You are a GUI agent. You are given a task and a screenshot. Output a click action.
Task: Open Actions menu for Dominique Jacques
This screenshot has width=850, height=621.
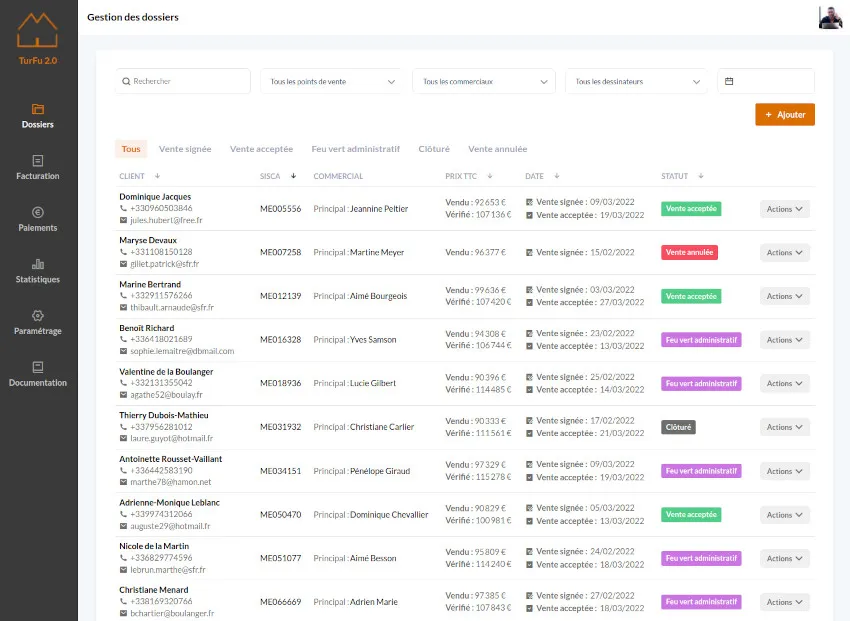pos(784,209)
